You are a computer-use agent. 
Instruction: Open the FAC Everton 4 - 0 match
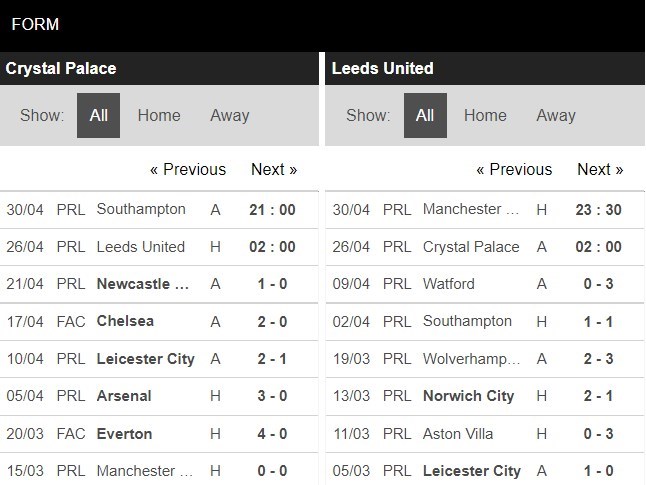coord(125,433)
